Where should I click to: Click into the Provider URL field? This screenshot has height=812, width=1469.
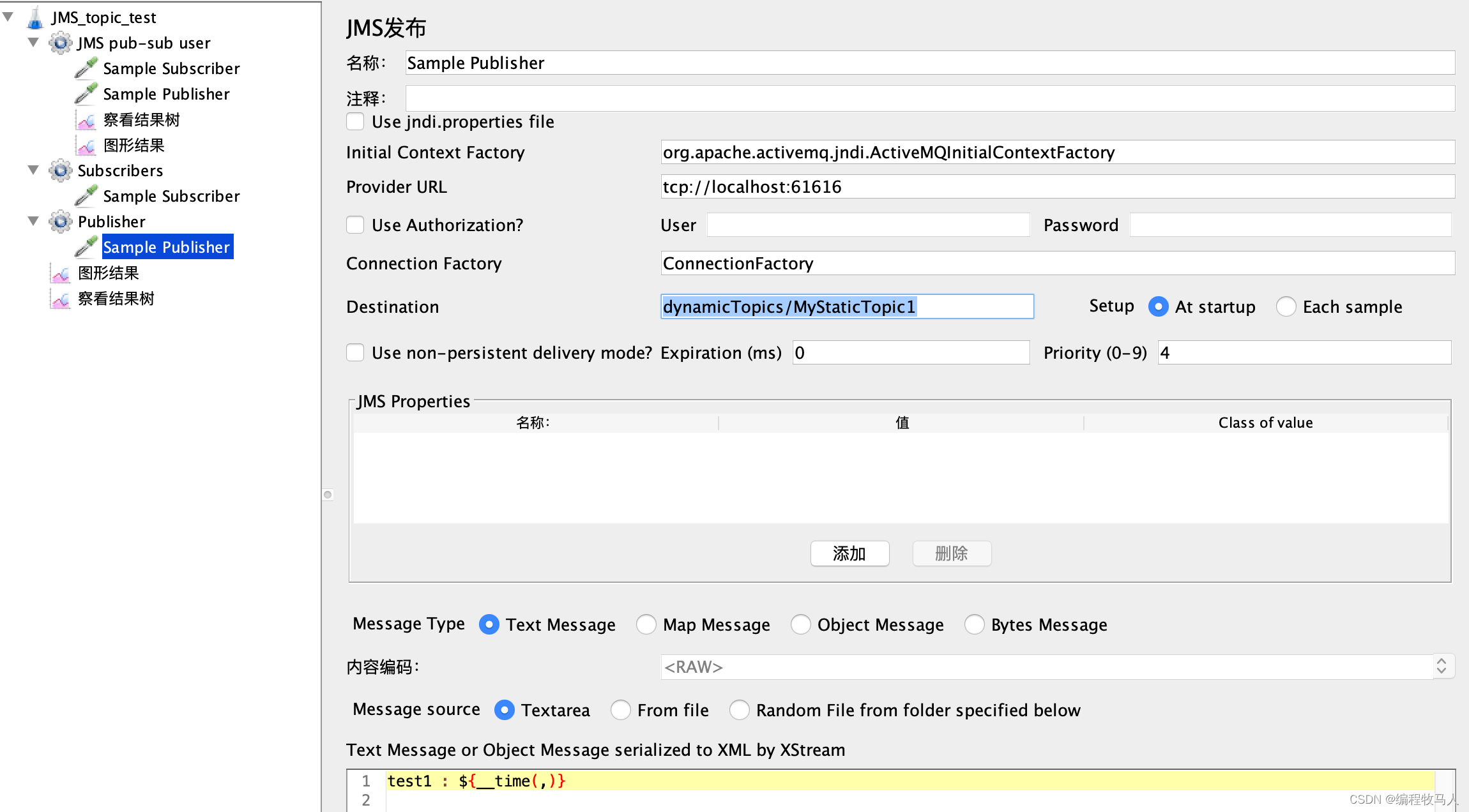pos(1056,187)
